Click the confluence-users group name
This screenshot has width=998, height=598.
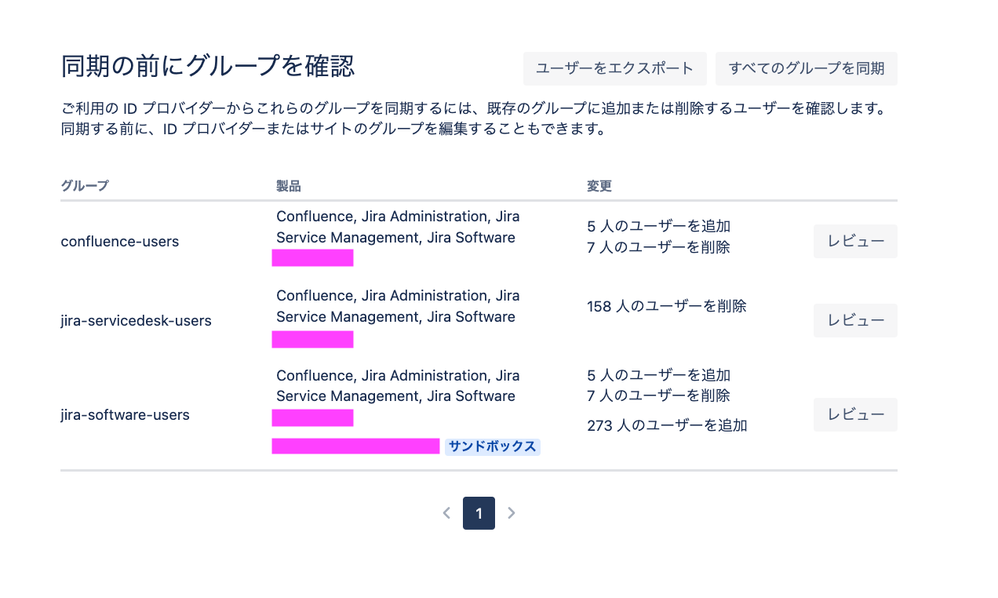pos(120,242)
